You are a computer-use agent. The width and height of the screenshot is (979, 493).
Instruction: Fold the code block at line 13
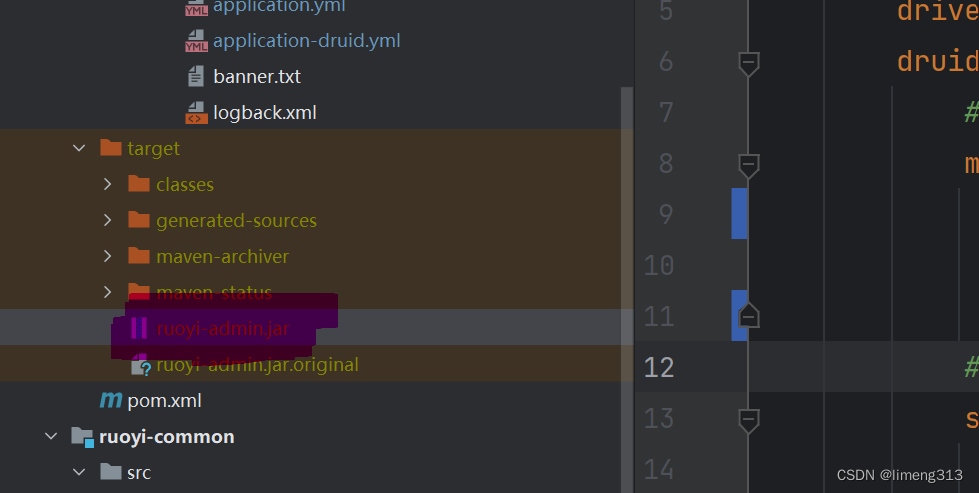click(x=749, y=421)
